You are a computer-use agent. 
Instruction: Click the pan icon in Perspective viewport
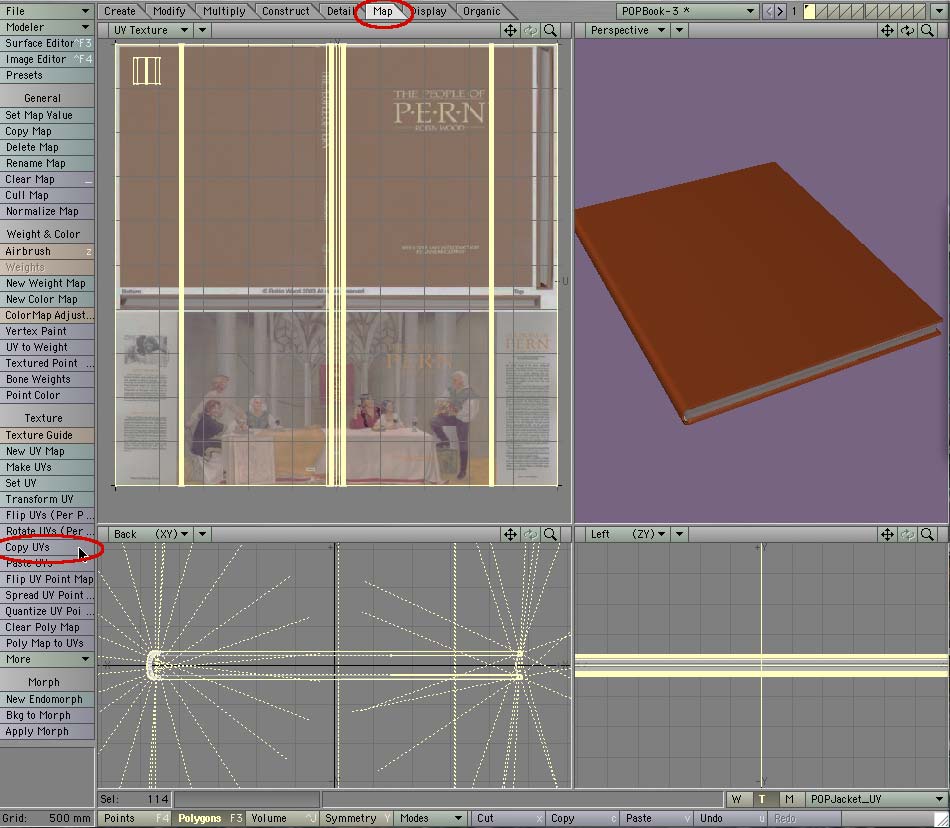point(887,30)
